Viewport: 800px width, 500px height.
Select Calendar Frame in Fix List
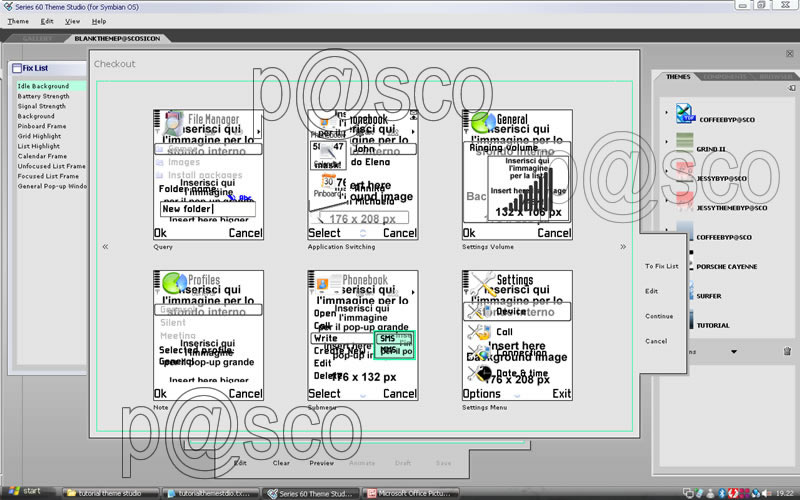coord(42,156)
